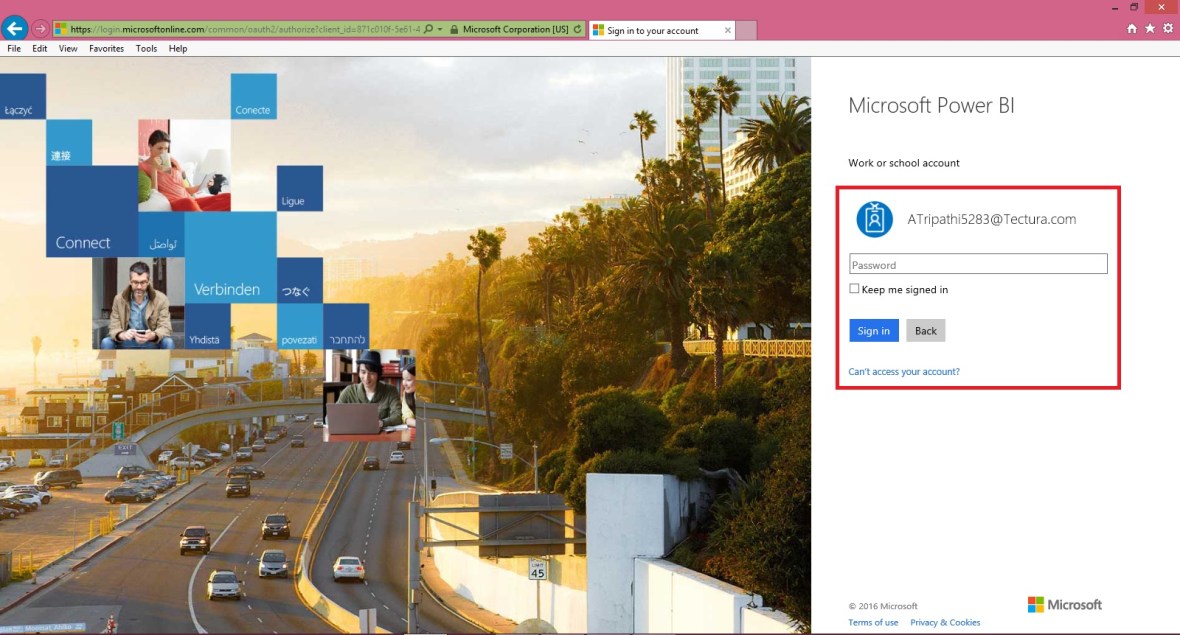Click inside the Password field
Image resolution: width=1180 pixels, height=635 pixels.
[978, 264]
